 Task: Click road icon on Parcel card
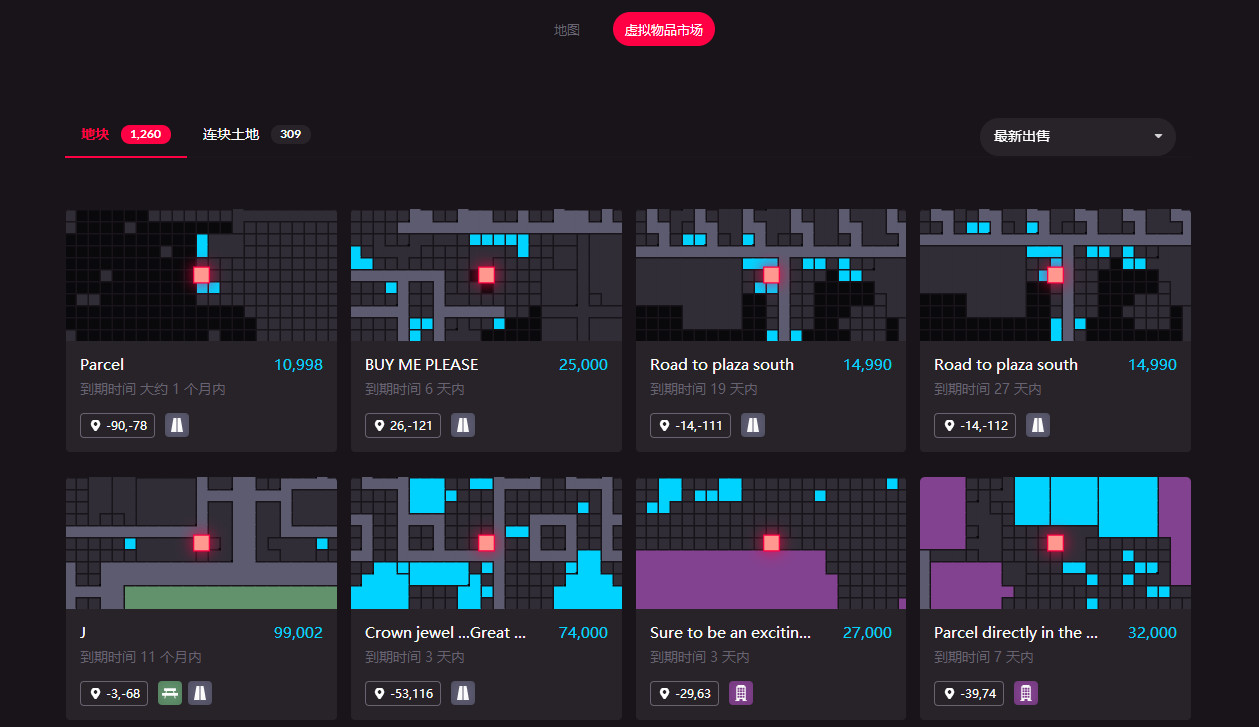click(x=177, y=425)
